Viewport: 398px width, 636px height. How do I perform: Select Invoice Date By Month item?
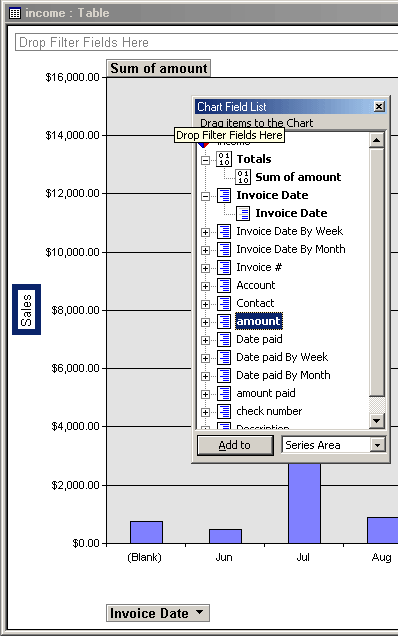click(x=291, y=249)
